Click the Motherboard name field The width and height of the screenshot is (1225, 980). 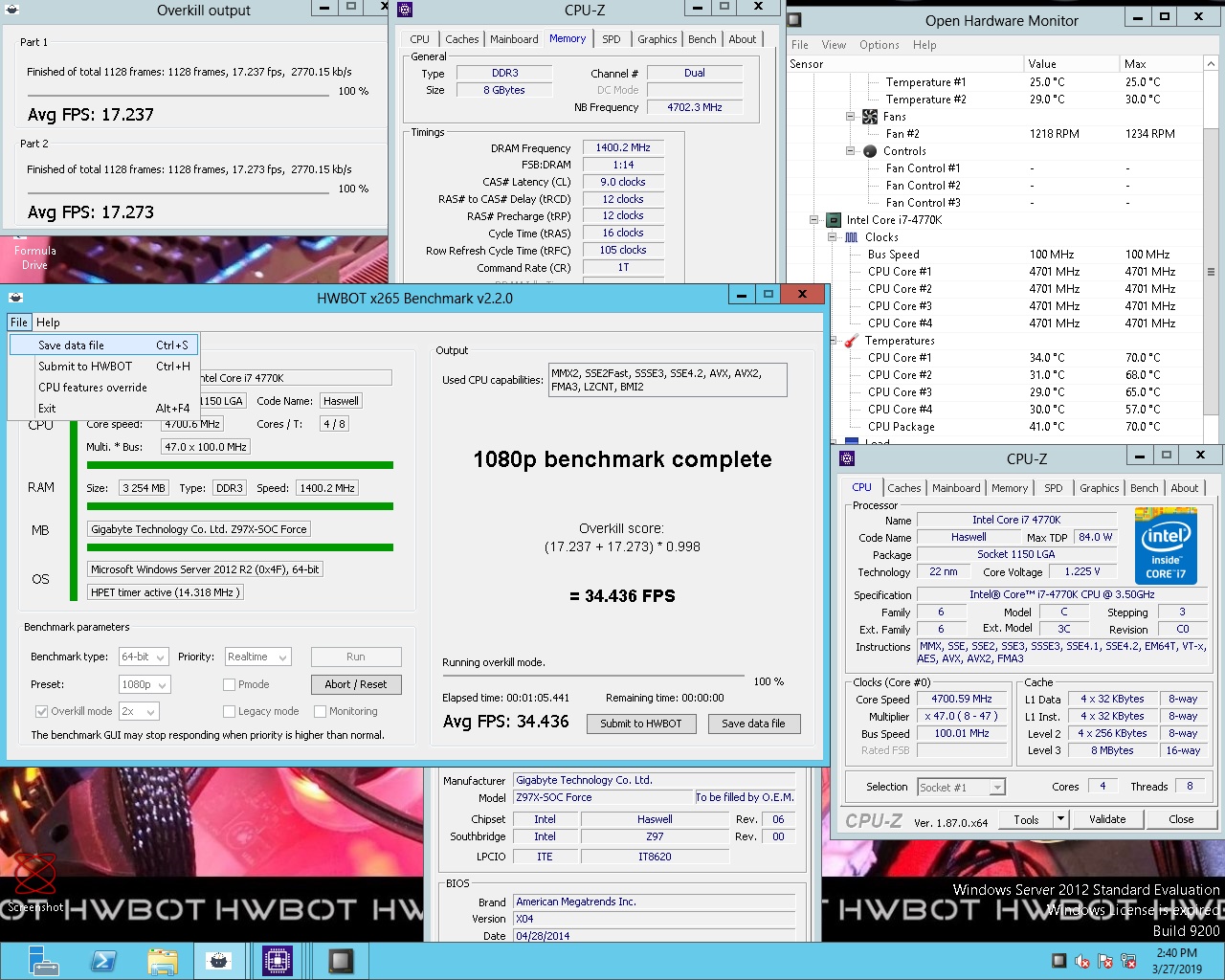[x=199, y=529]
